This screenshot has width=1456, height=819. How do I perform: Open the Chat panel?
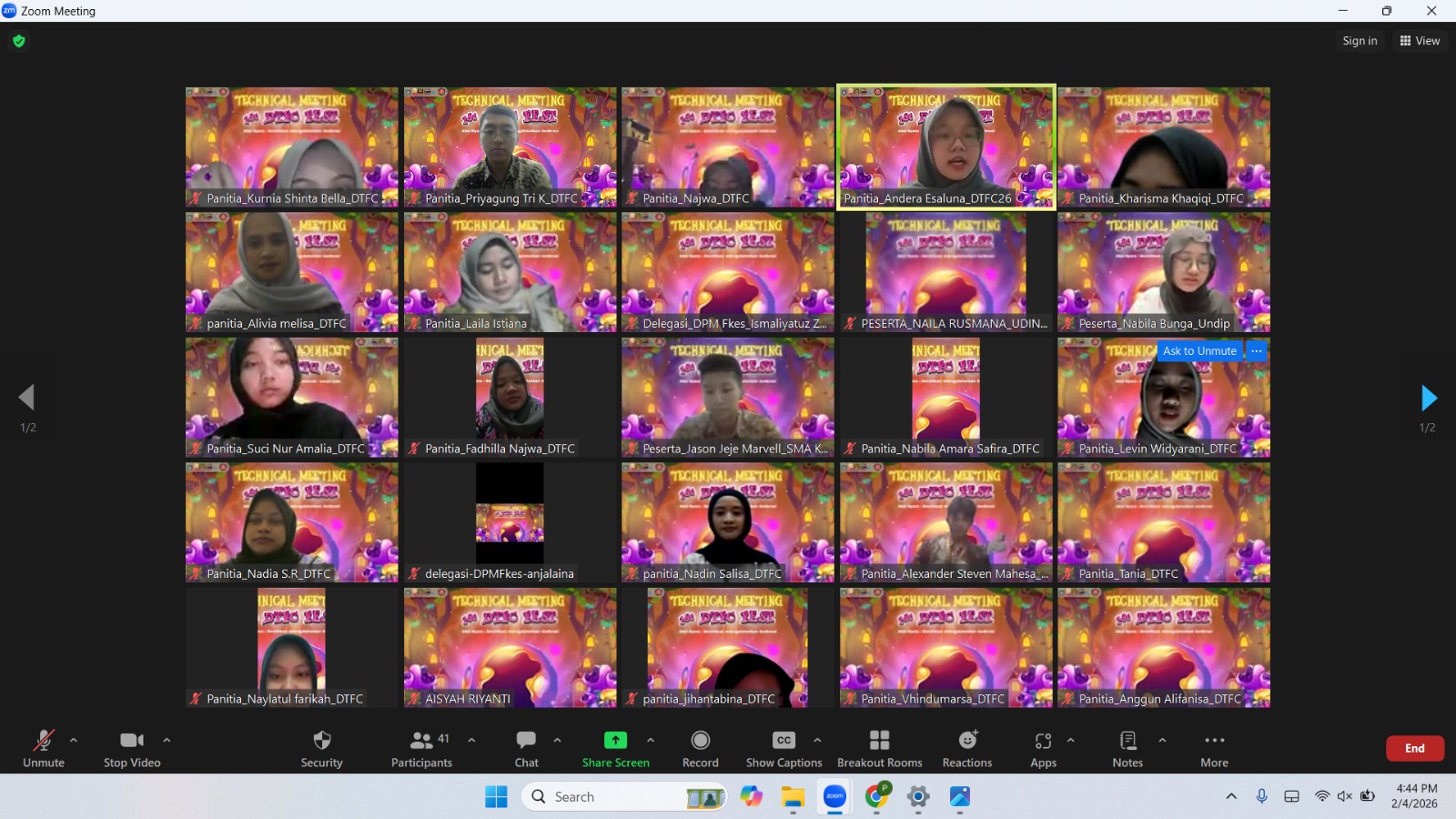[x=526, y=741]
